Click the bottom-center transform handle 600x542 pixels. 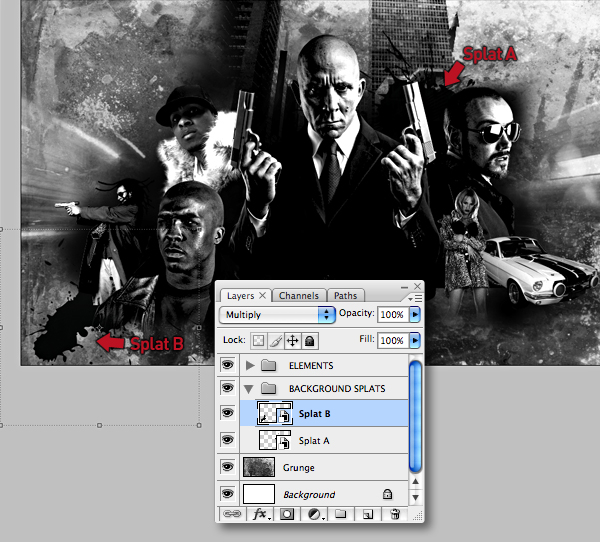tap(99, 425)
